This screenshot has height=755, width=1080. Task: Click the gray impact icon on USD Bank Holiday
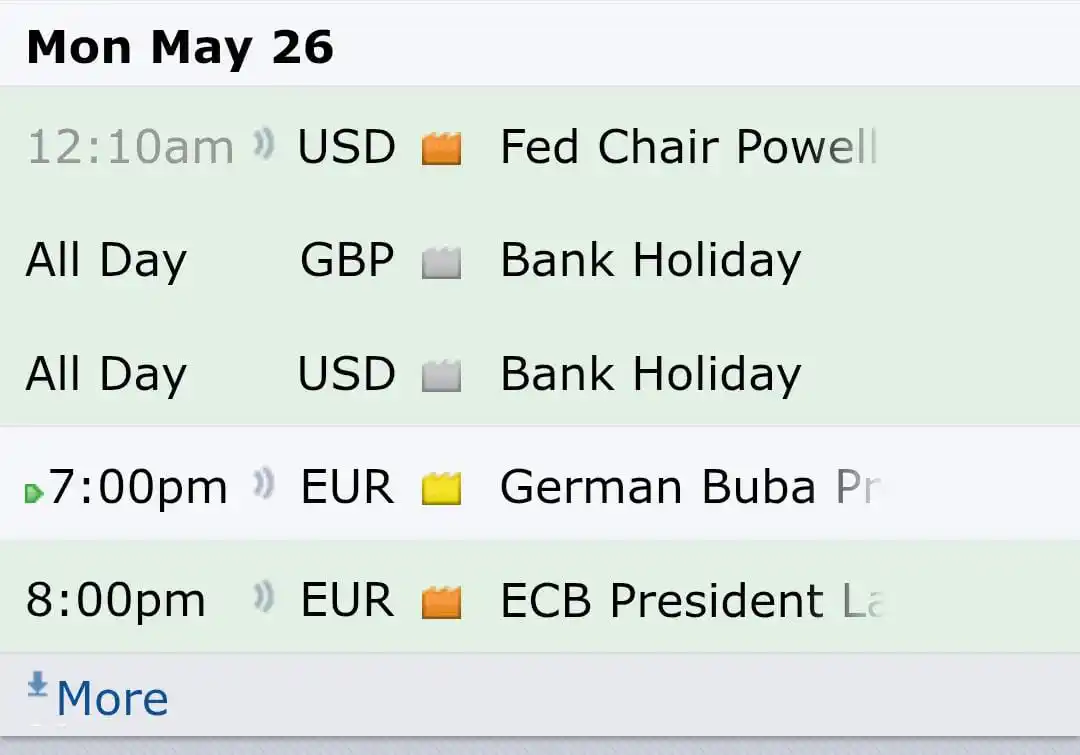tap(441, 375)
